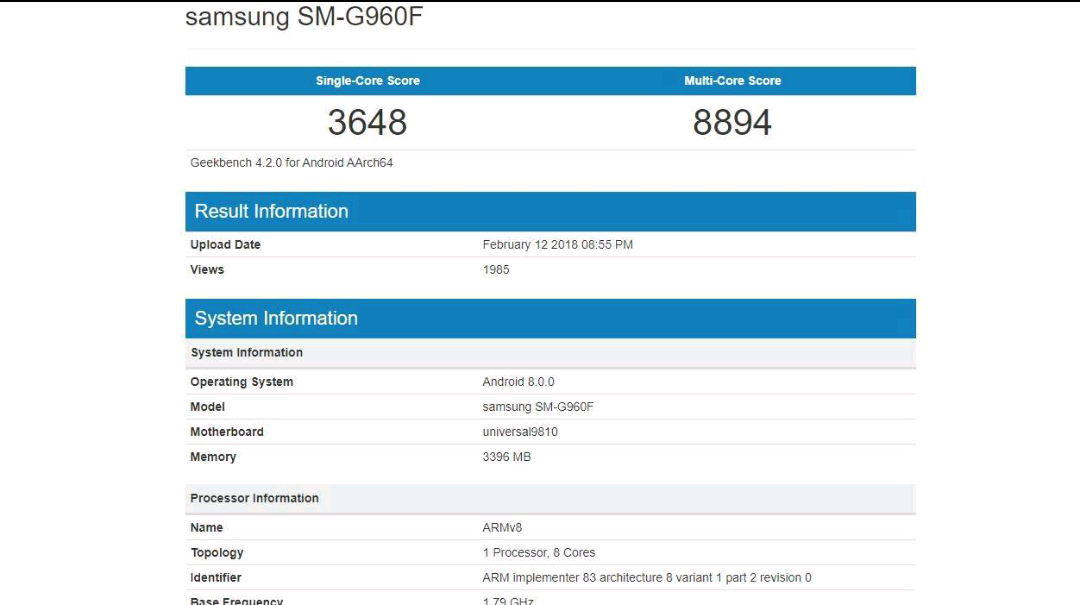Screen dimensions: 1080x605
Task: Click the February 12 2018 upload date value
Action: (x=557, y=245)
